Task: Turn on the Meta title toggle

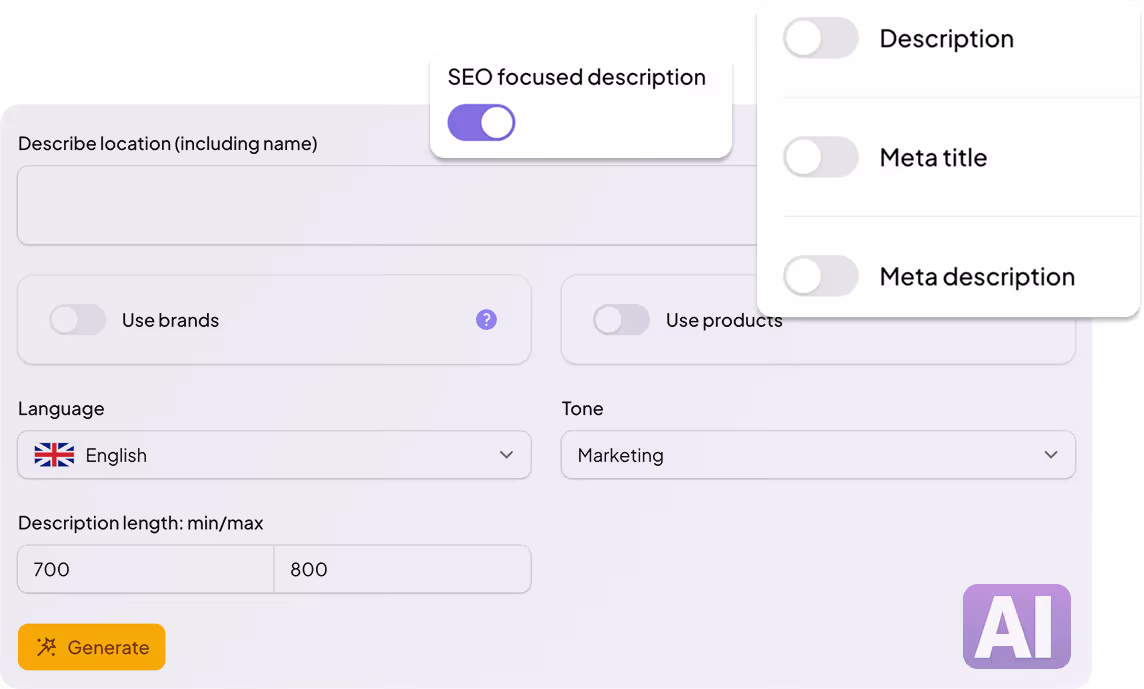Action: click(x=820, y=157)
